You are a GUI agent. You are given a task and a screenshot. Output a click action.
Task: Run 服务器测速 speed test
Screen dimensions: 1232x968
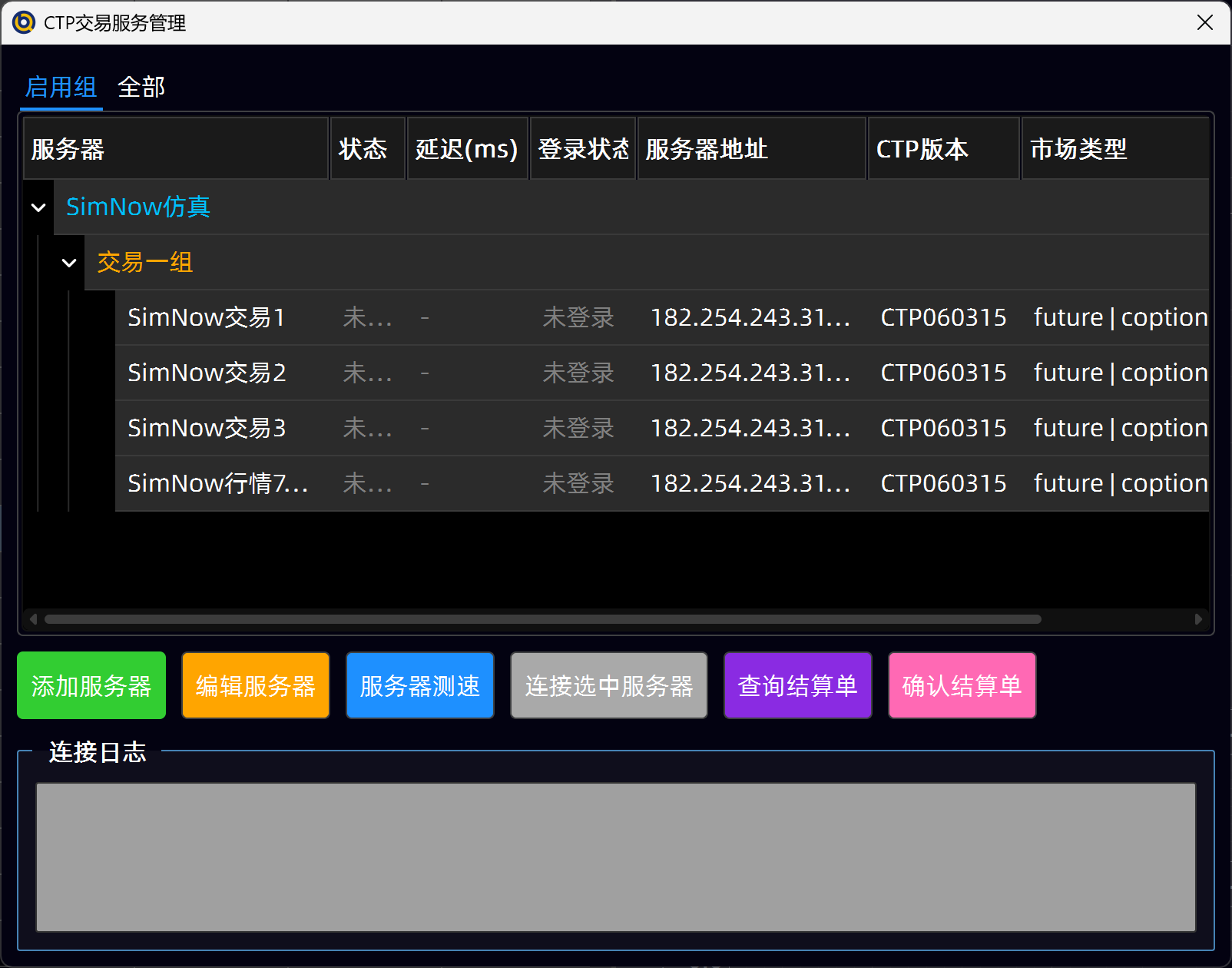pyautogui.click(x=419, y=685)
